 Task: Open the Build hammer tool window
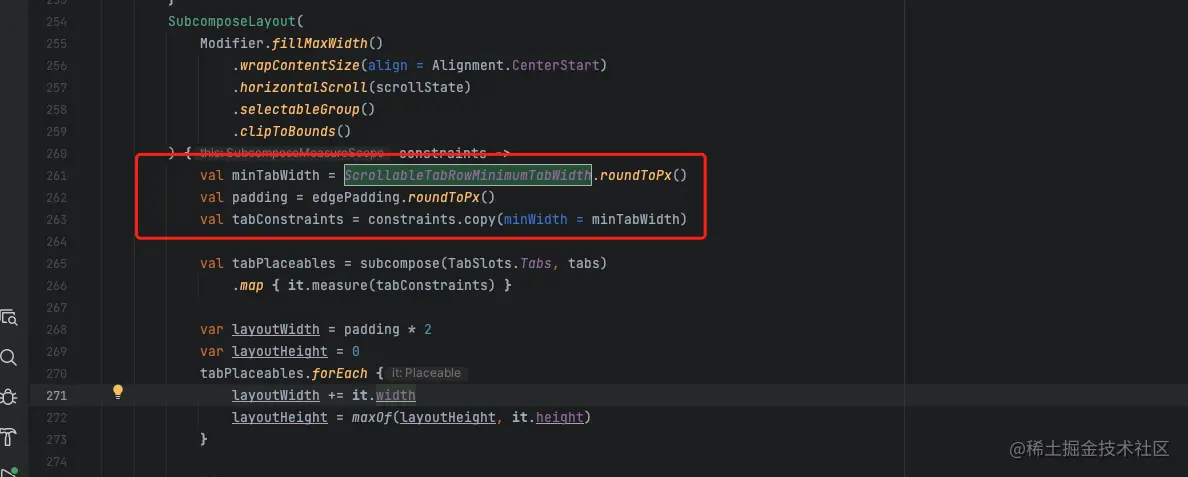tap(8, 437)
